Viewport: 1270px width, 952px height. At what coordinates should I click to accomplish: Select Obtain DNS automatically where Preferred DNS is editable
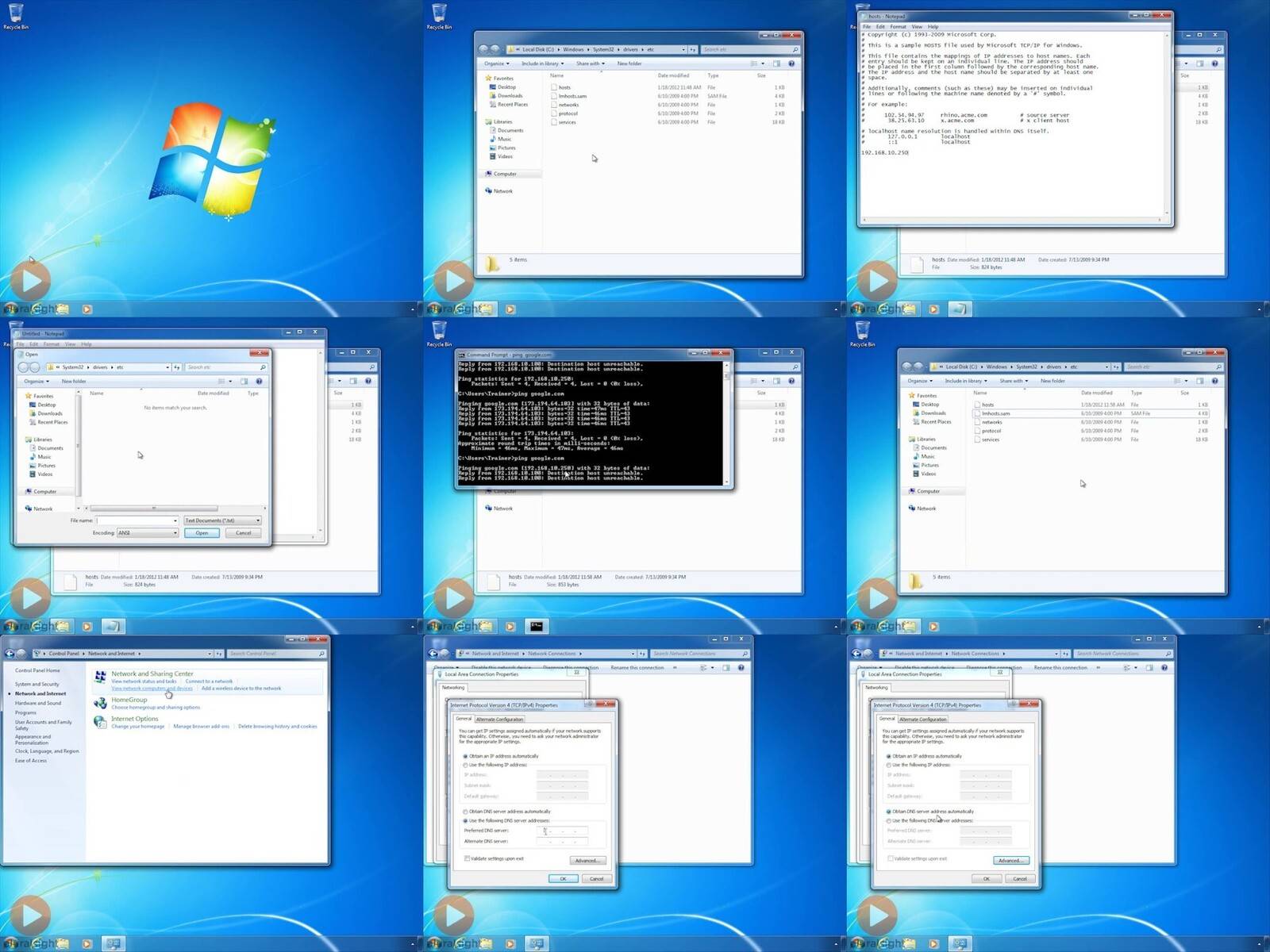[x=466, y=812]
